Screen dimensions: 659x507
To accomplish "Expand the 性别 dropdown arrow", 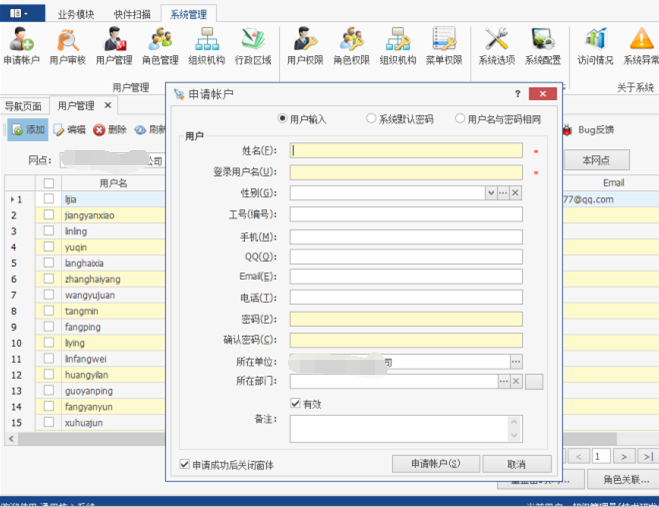I will click(491, 193).
